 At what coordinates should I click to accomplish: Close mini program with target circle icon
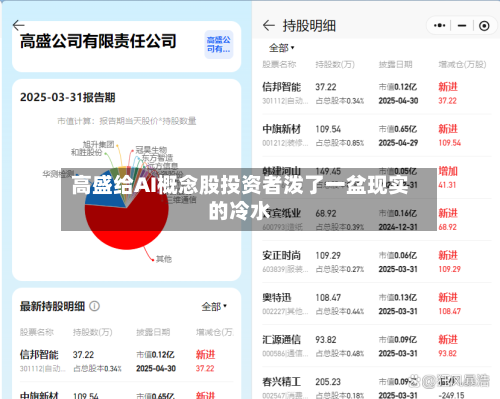tap(484, 26)
